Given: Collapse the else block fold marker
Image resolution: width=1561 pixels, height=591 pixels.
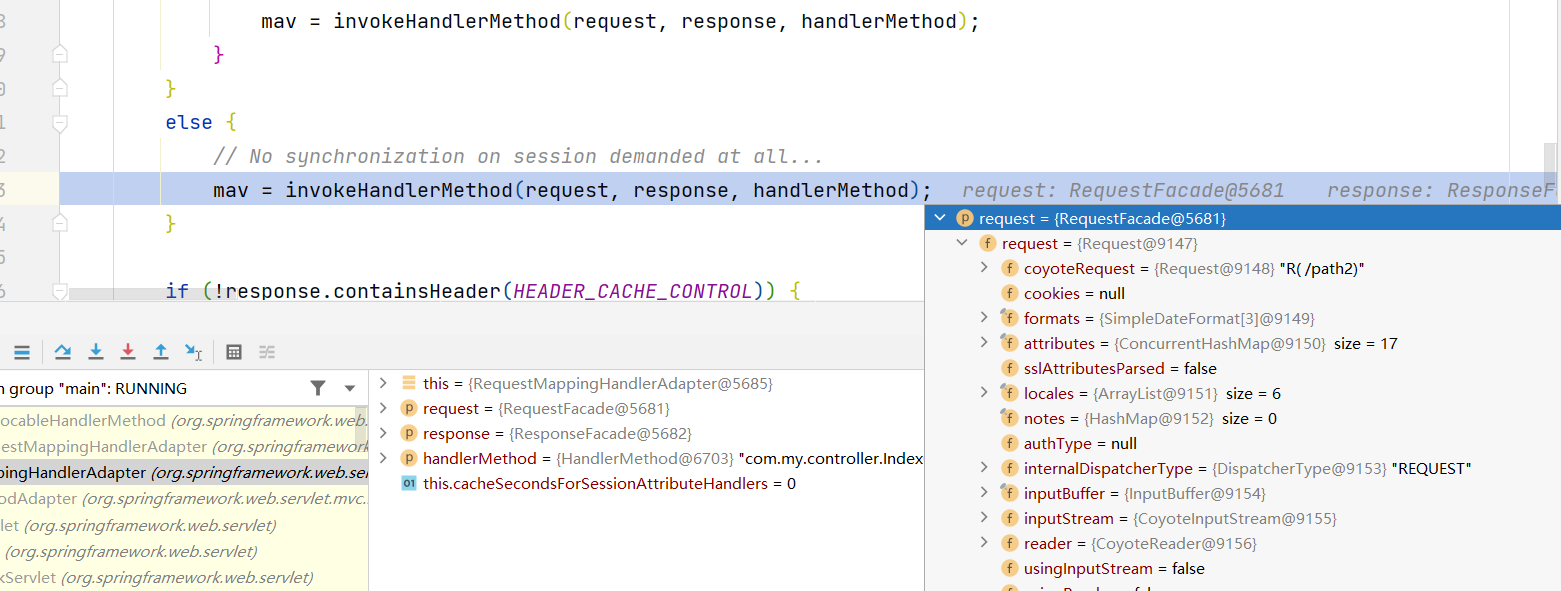Looking at the screenshot, I should pyautogui.click(x=60, y=123).
